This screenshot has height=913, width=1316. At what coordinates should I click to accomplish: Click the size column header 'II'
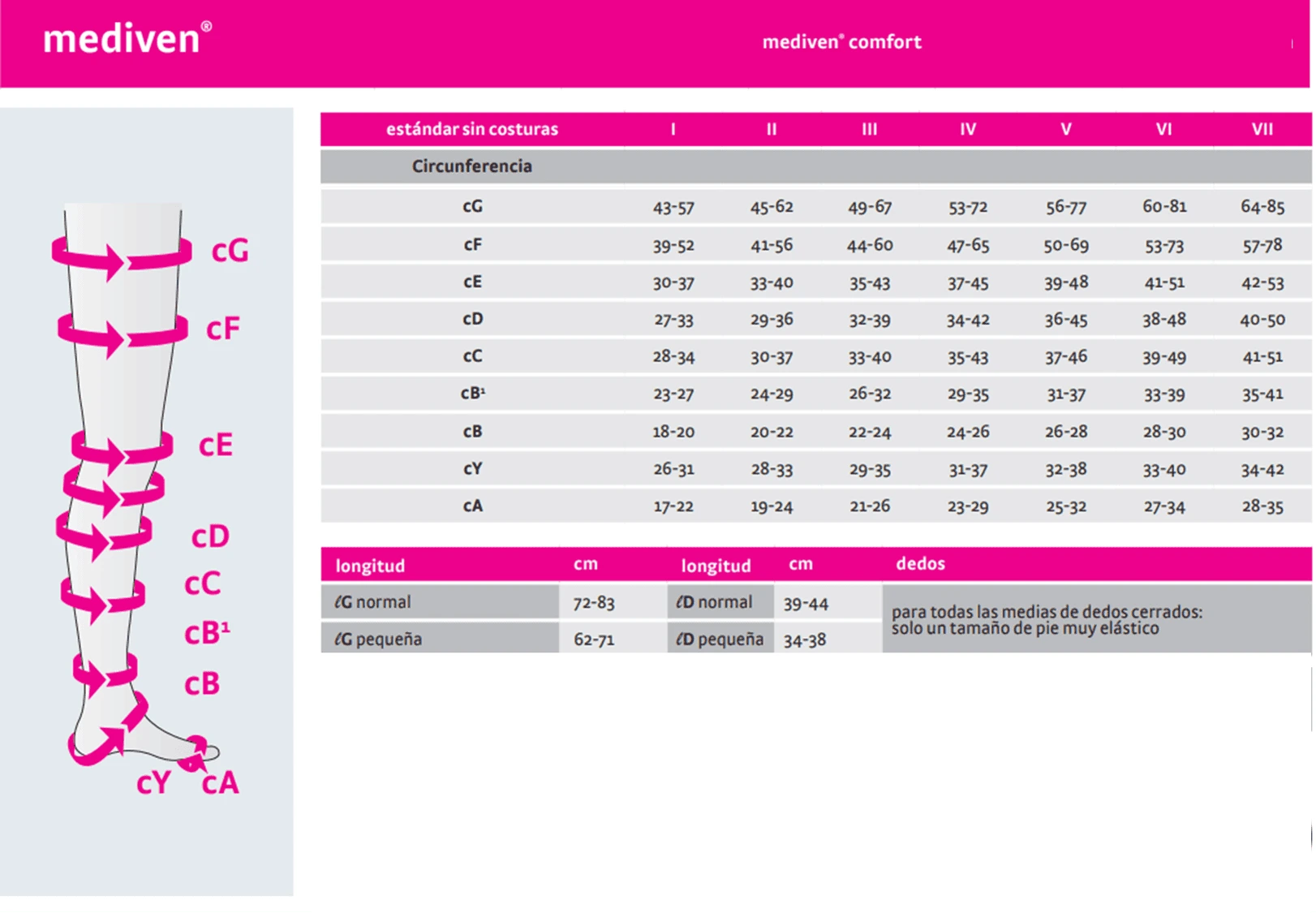click(x=772, y=129)
